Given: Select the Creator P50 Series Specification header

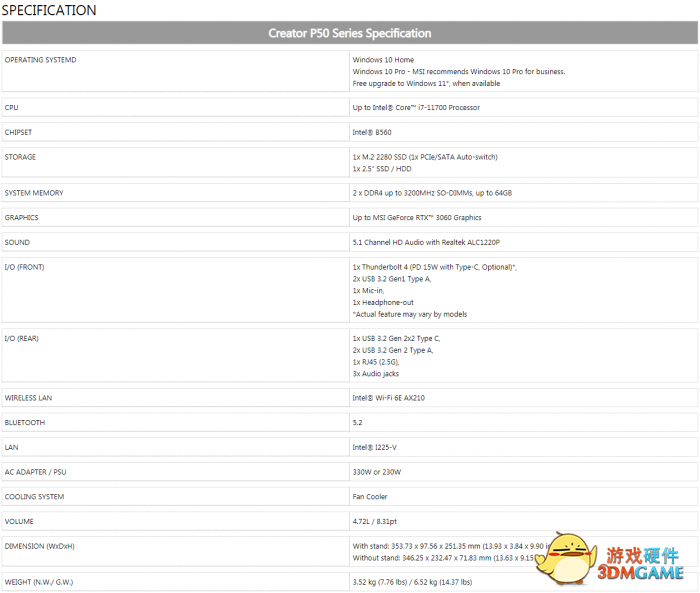Looking at the screenshot, I should (x=350, y=33).
